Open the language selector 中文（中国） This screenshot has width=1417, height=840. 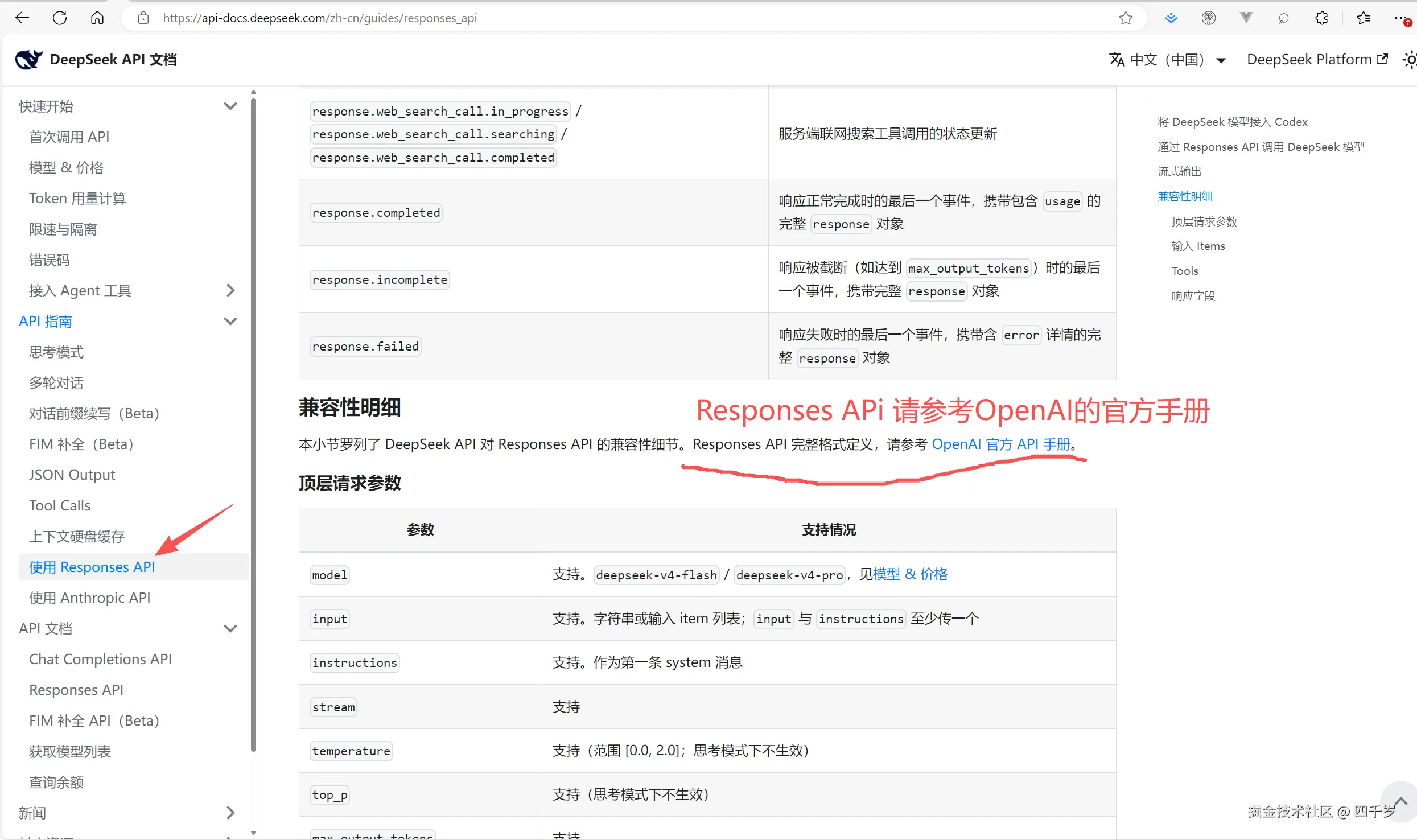[1168, 59]
